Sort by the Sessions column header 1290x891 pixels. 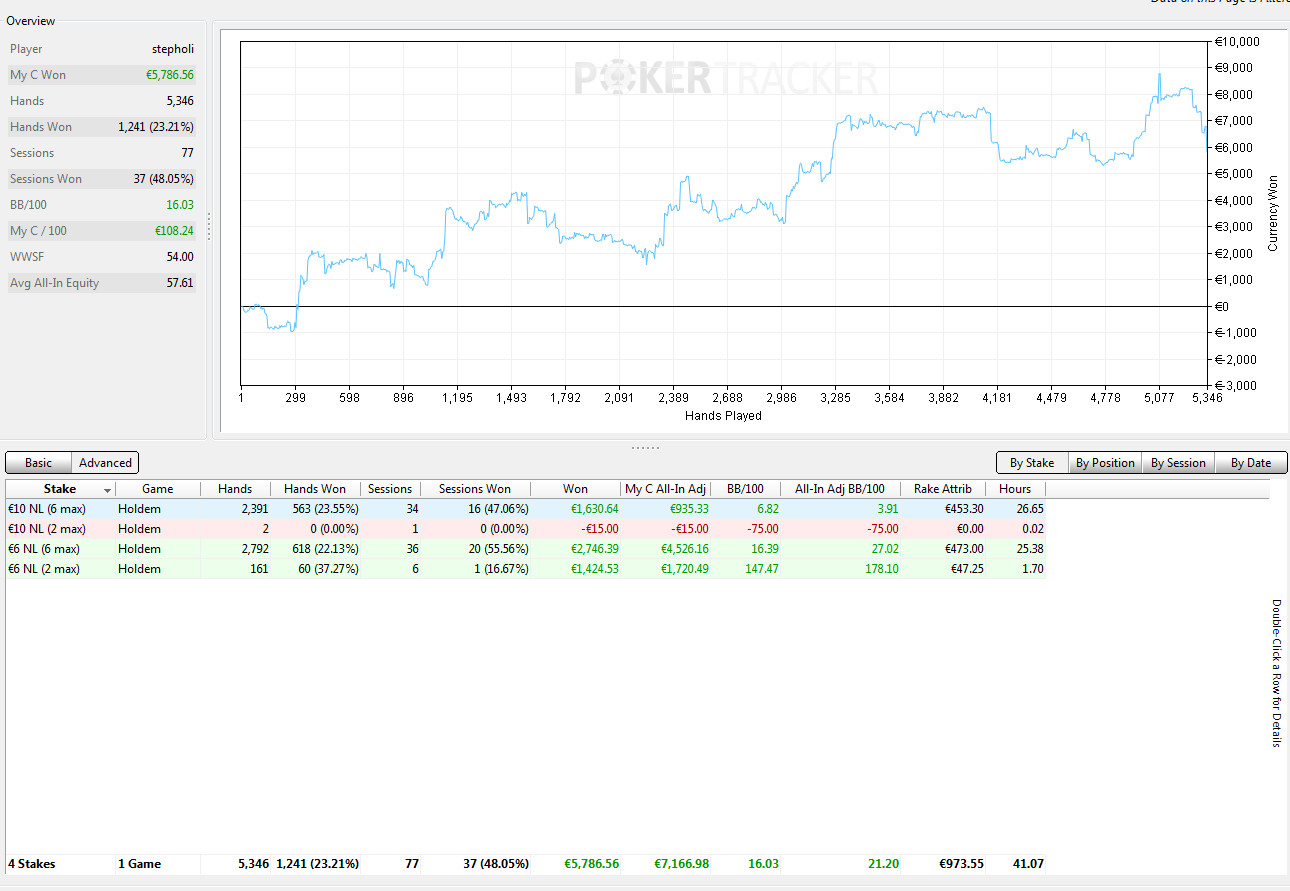point(390,489)
